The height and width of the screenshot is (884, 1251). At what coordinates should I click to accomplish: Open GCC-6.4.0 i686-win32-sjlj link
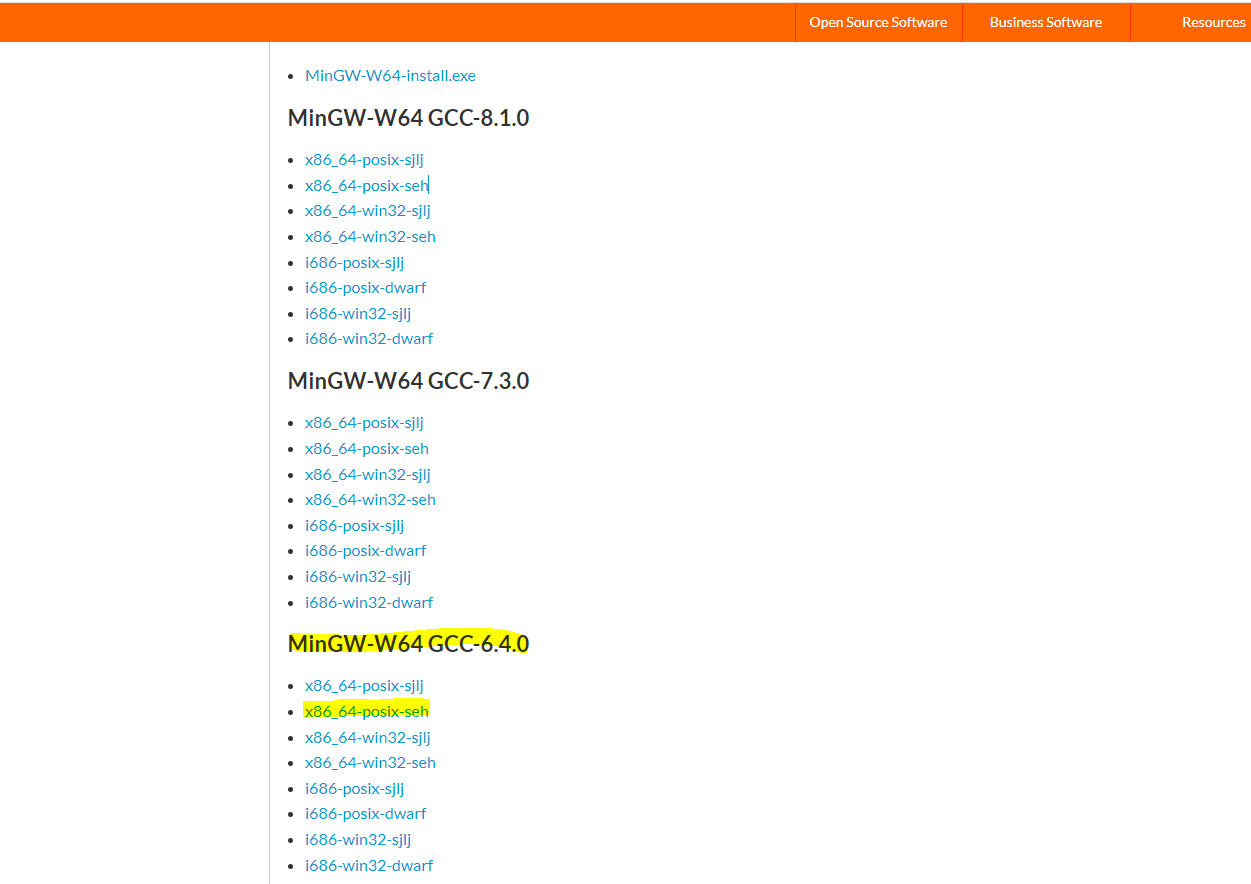pyautogui.click(x=358, y=840)
